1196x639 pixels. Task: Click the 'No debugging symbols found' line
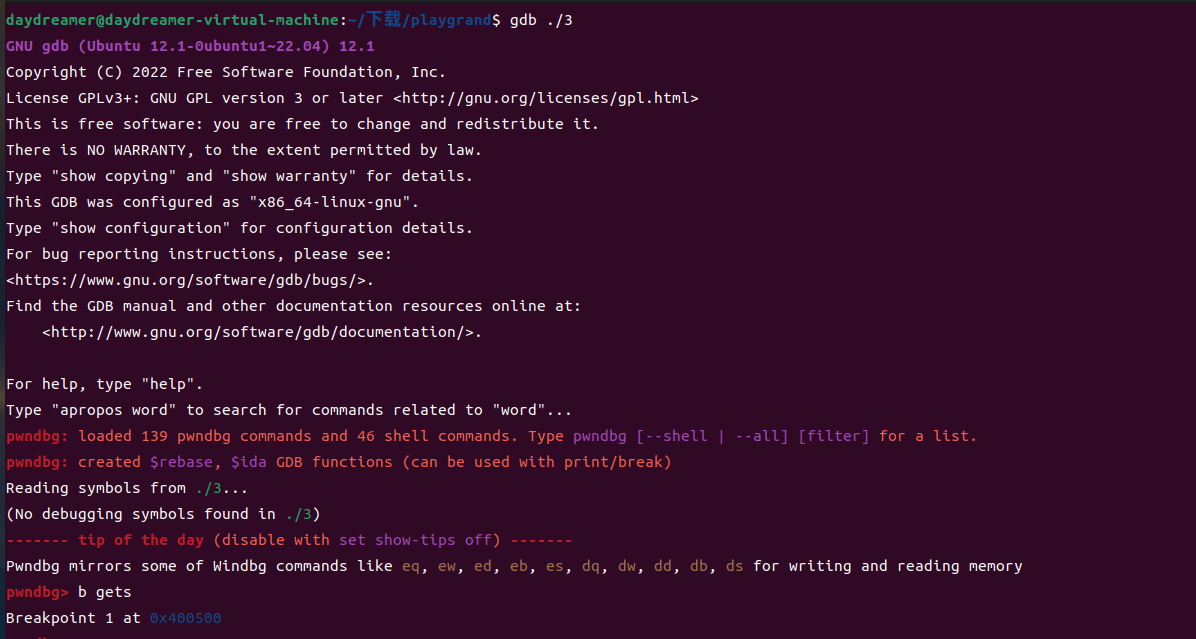pyautogui.click(x=163, y=515)
